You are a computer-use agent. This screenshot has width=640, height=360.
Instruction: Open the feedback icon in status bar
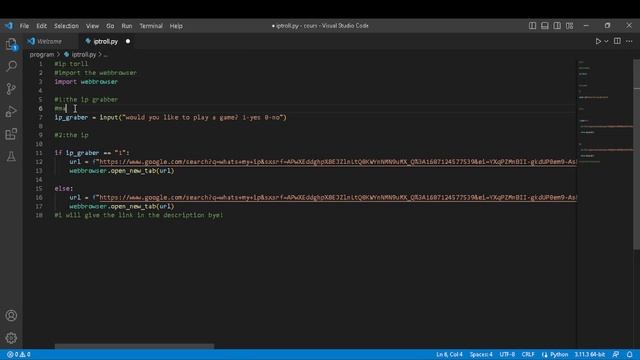pos(616,354)
